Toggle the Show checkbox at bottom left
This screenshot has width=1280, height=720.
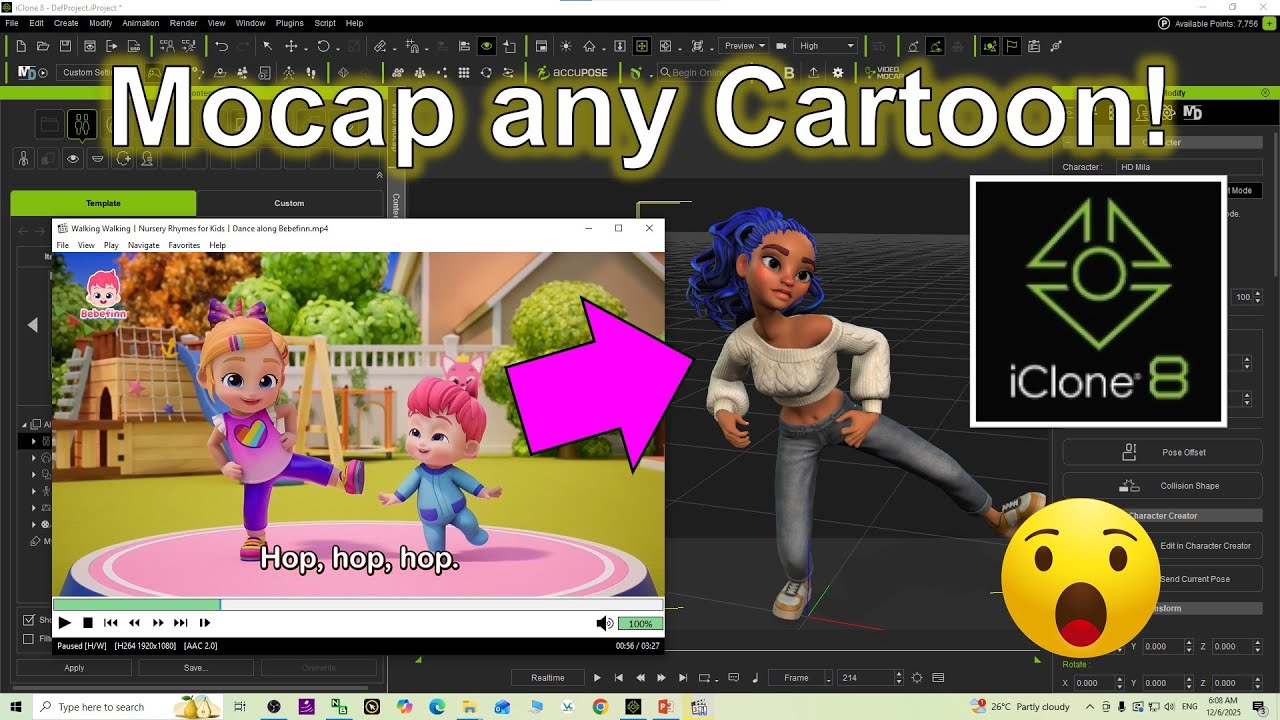click(x=28, y=620)
